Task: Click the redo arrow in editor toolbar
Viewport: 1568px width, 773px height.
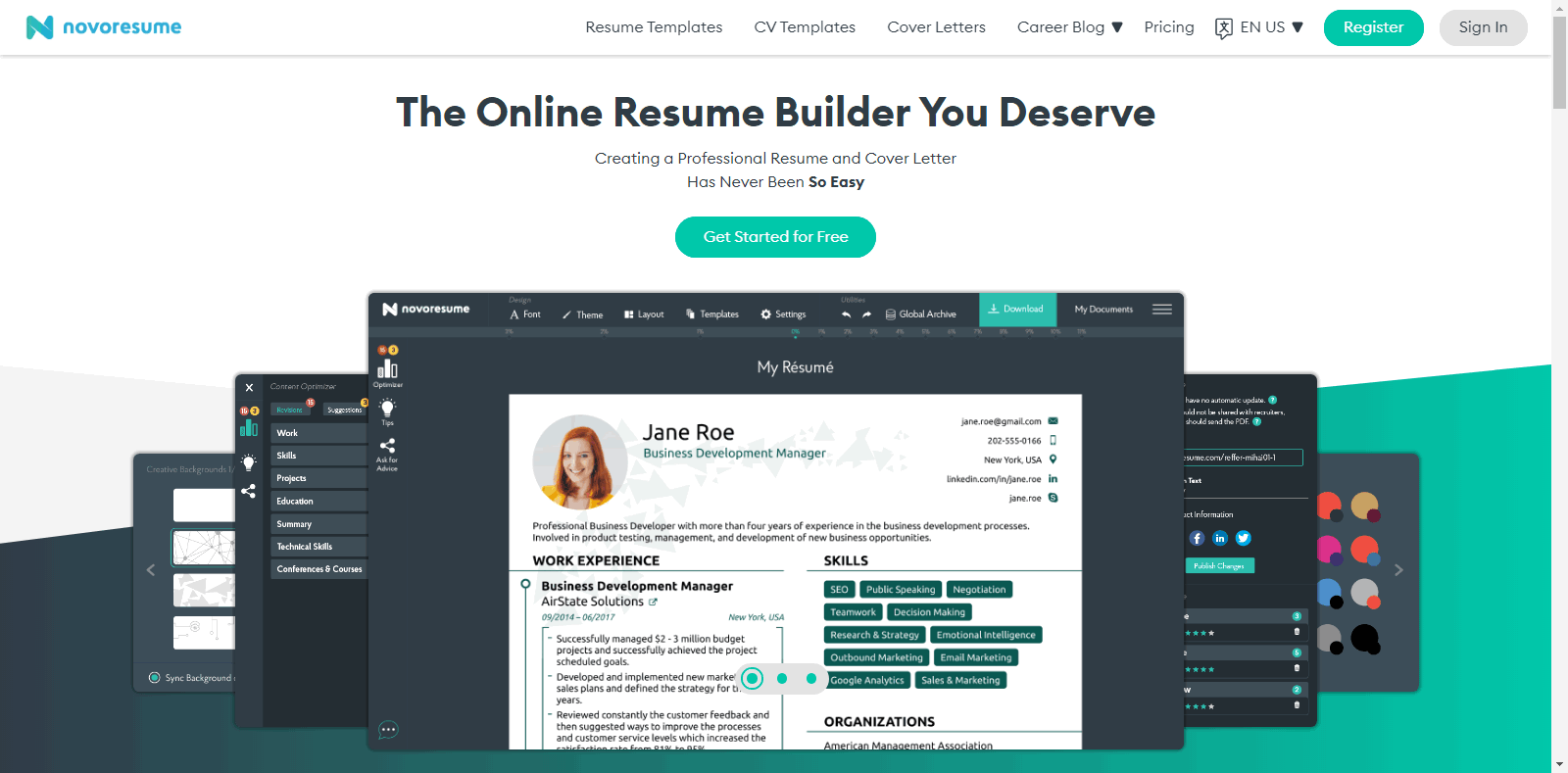Action: pos(866,314)
